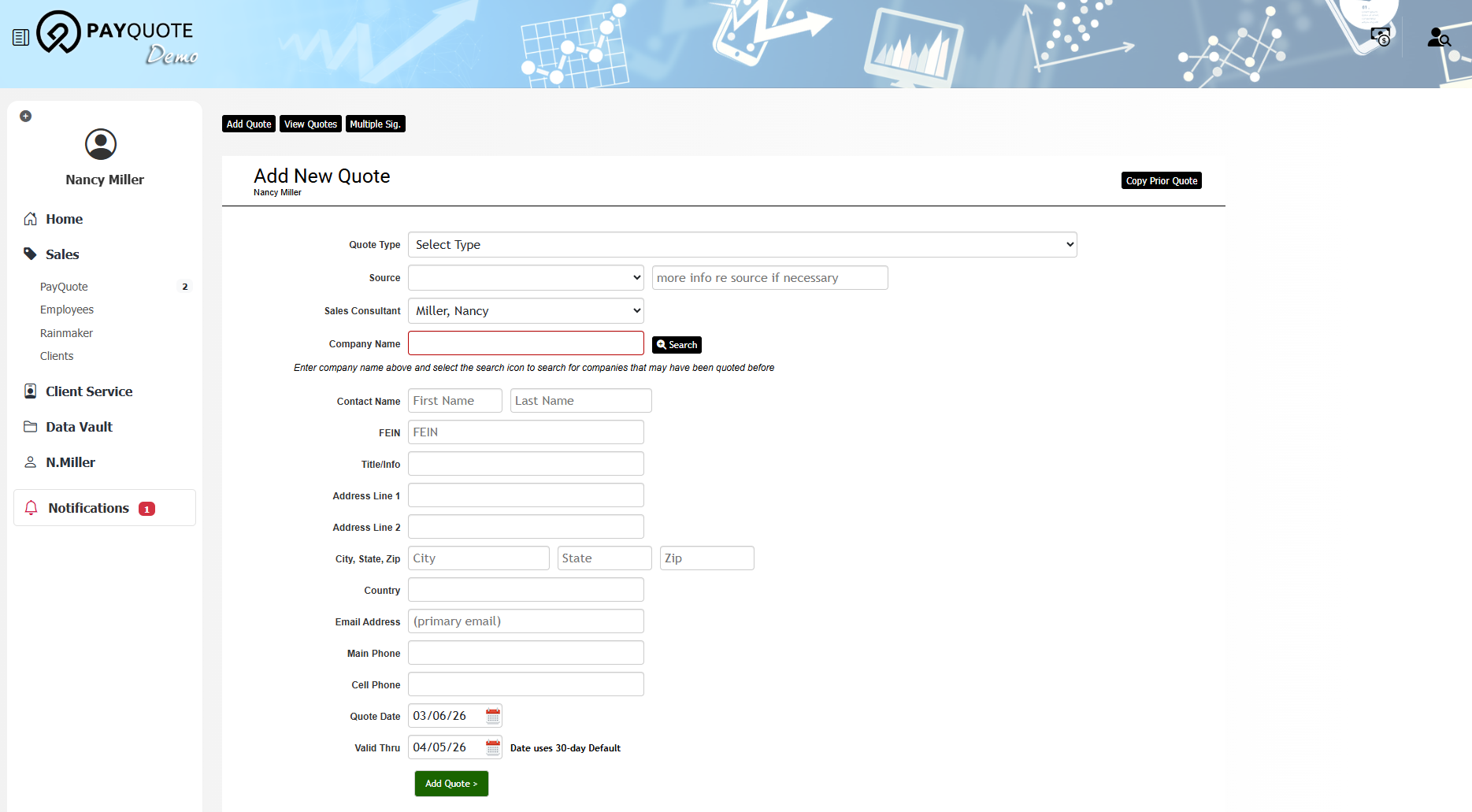
Task: Open the Source dropdown
Action: 525,278
